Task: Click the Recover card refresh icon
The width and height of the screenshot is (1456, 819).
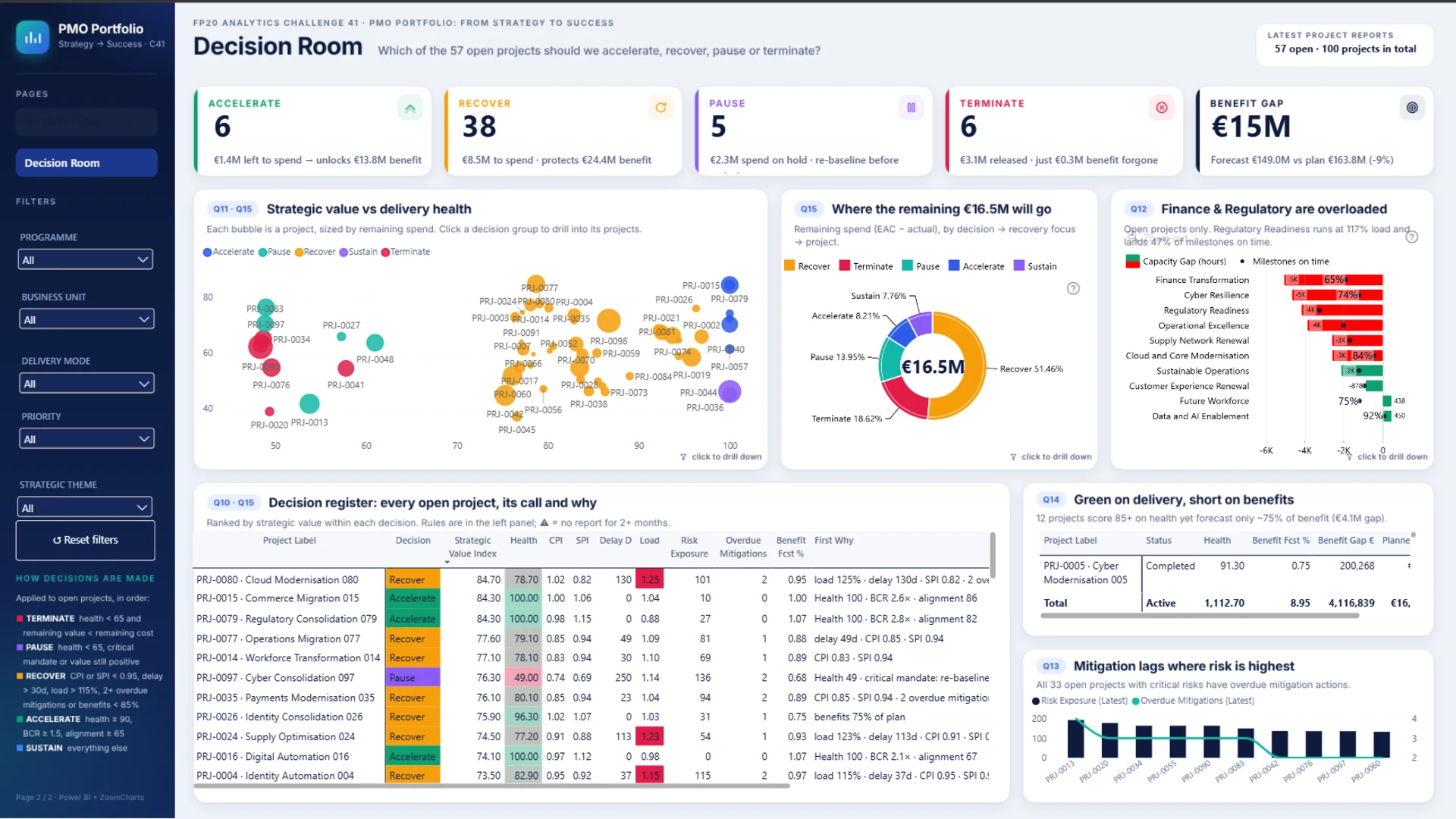Action: [661, 108]
